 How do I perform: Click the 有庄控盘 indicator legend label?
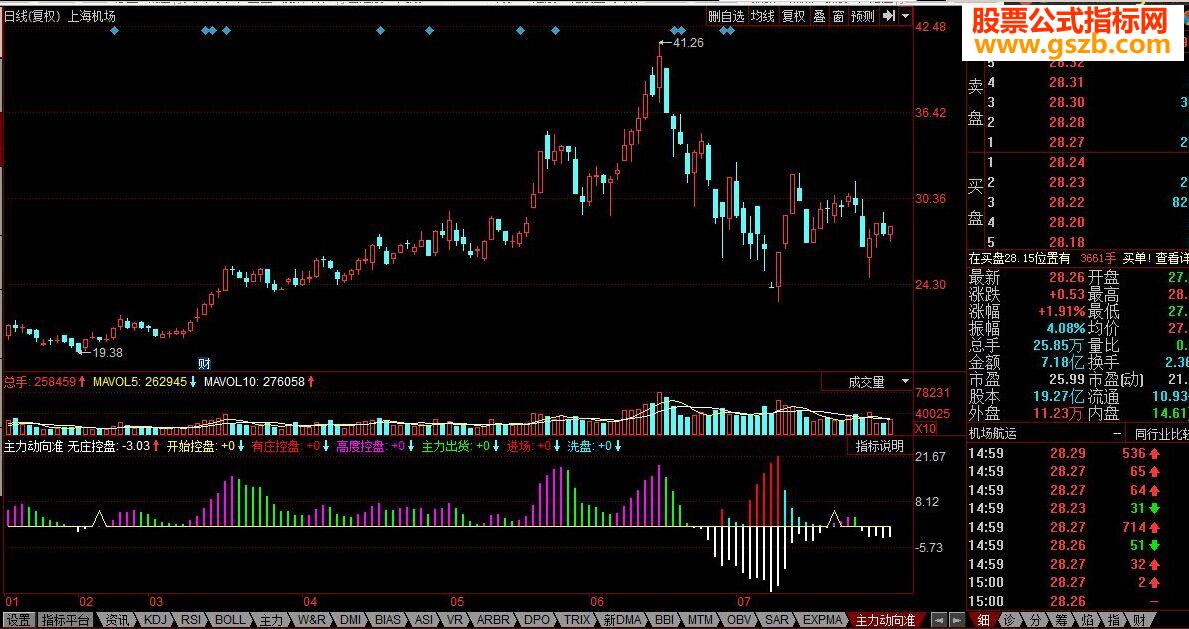coord(276,446)
